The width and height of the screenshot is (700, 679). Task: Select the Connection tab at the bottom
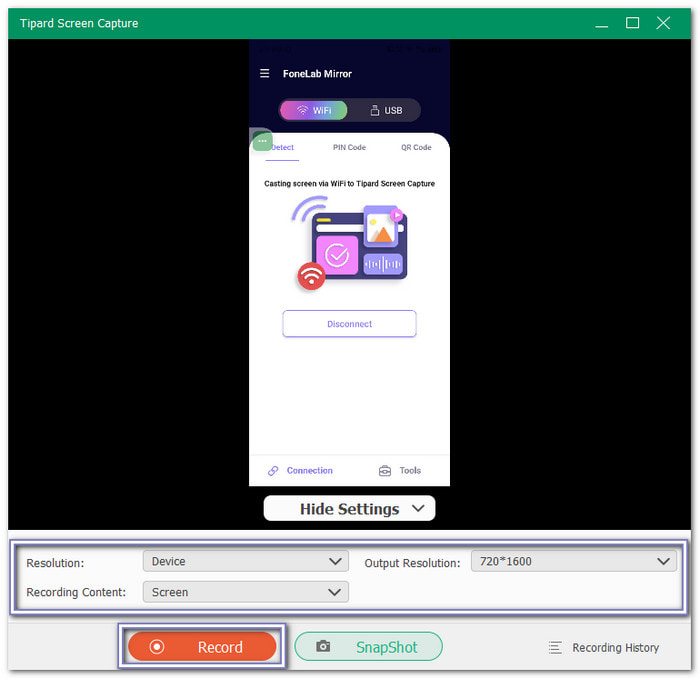300,471
